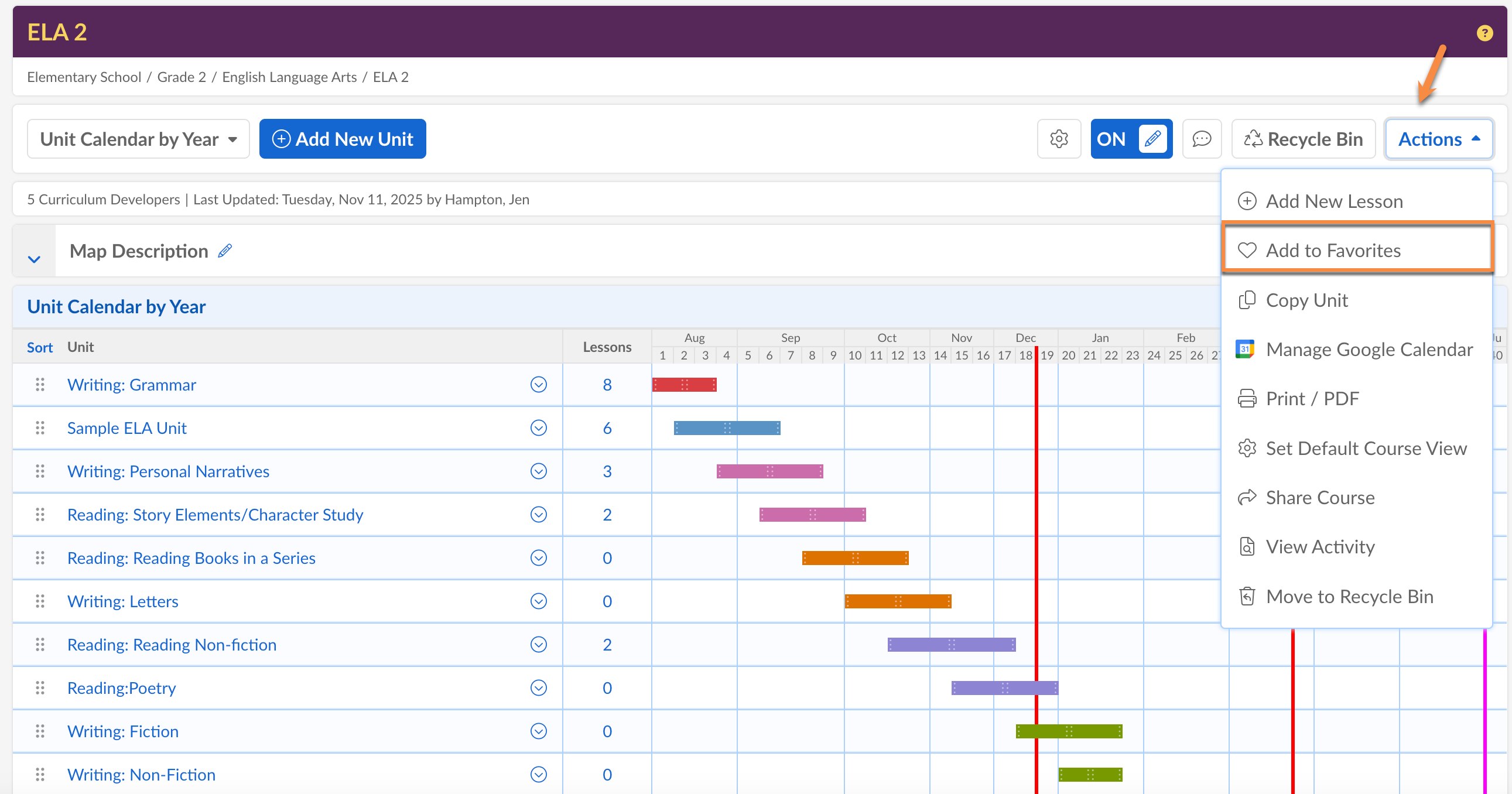Click the settings gear icon in toolbar
The width and height of the screenshot is (1512, 794).
1058,139
